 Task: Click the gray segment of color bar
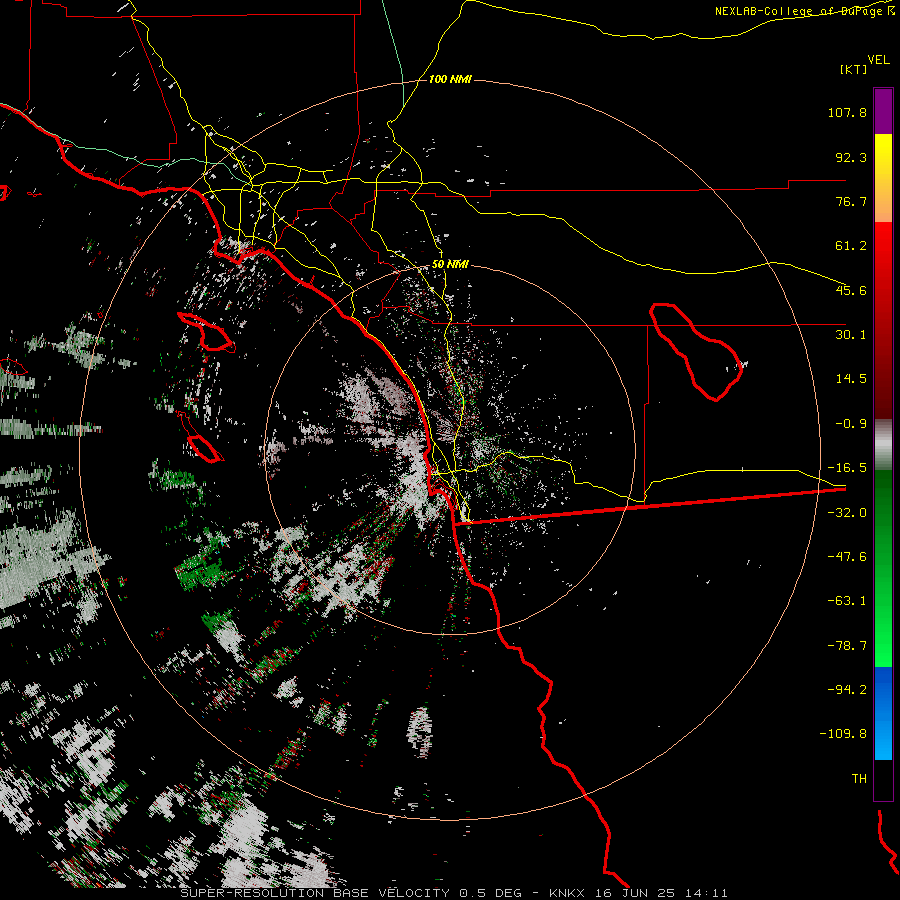click(883, 445)
